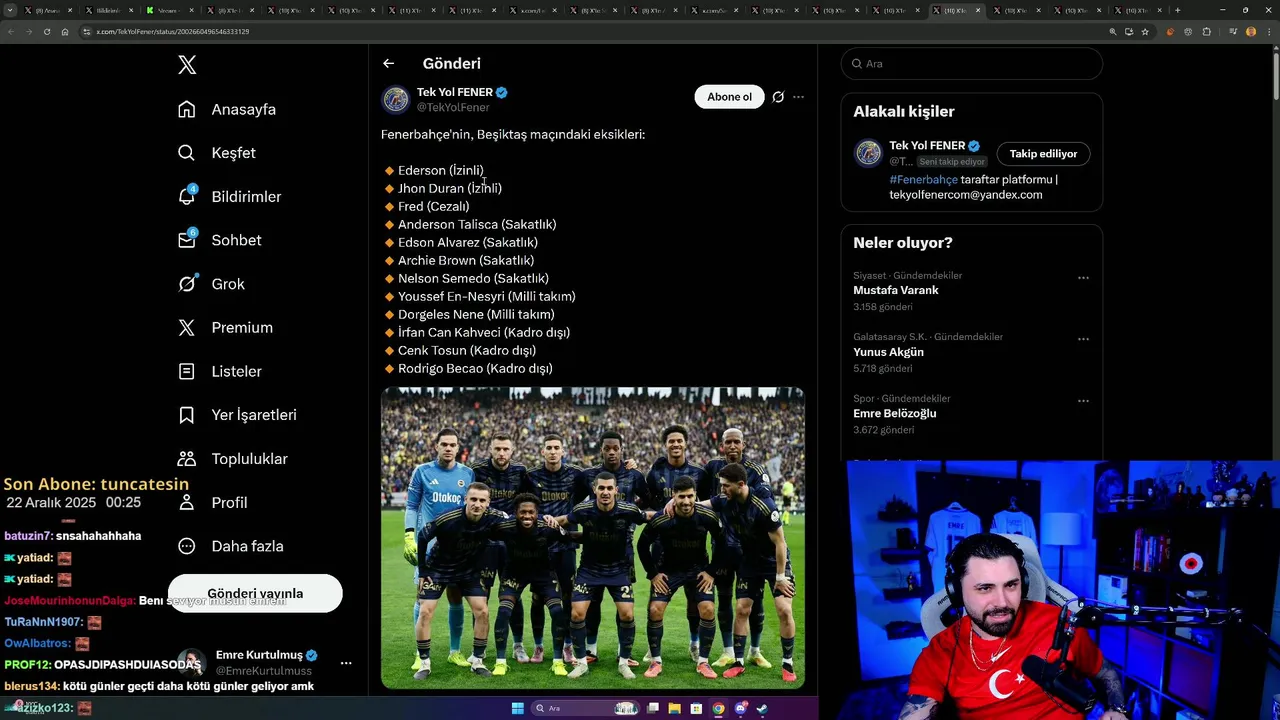
Task: Click the Bildirimler bell icon
Action: pyautogui.click(x=187, y=197)
